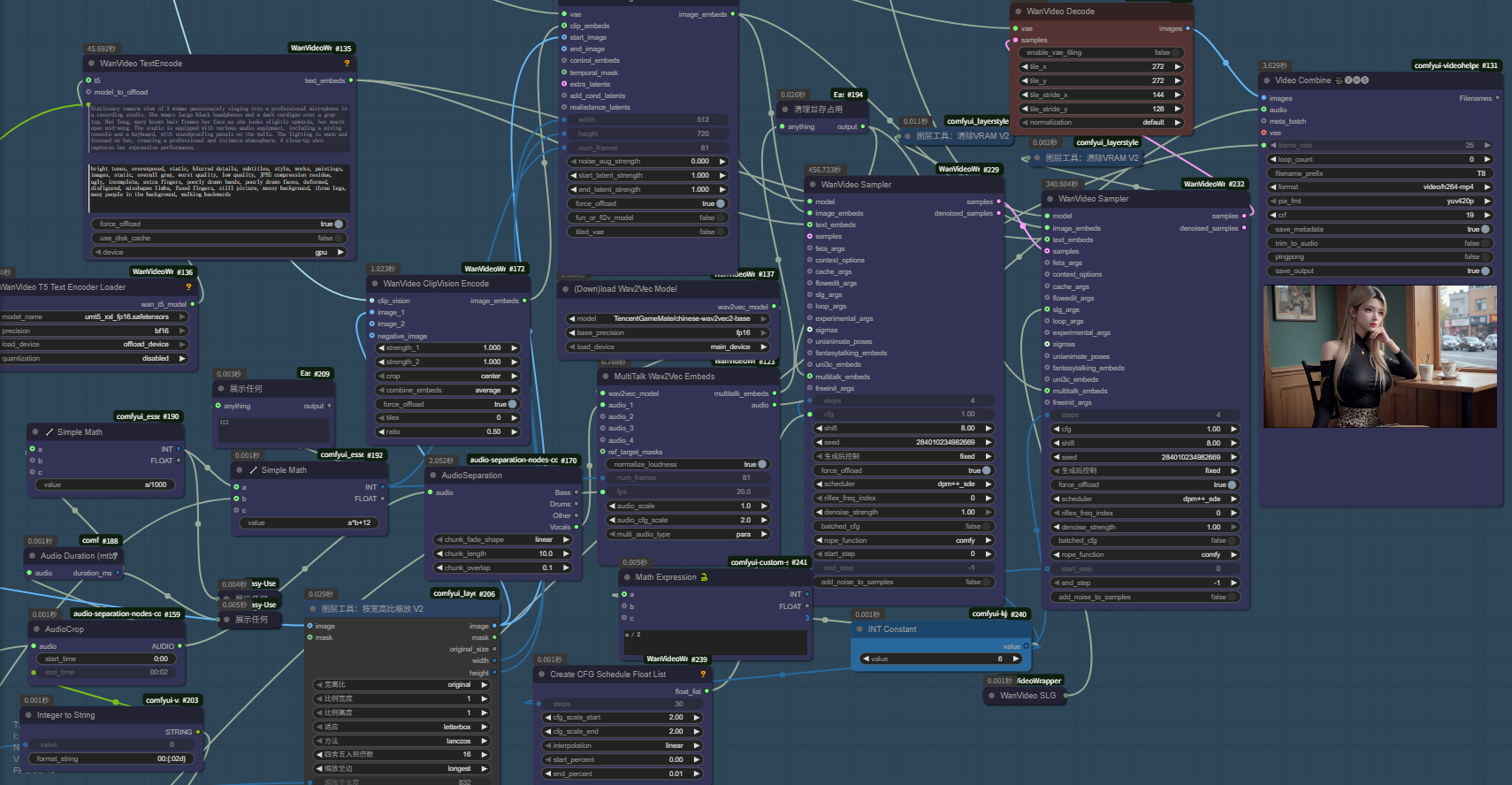Open format video/h264-mp4 dropdown
The width and height of the screenshot is (1512, 785).
(x=1380, y=187)
